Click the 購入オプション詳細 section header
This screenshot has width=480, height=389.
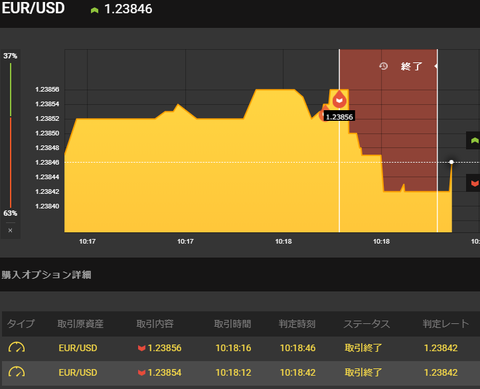[x=46, y=275]
